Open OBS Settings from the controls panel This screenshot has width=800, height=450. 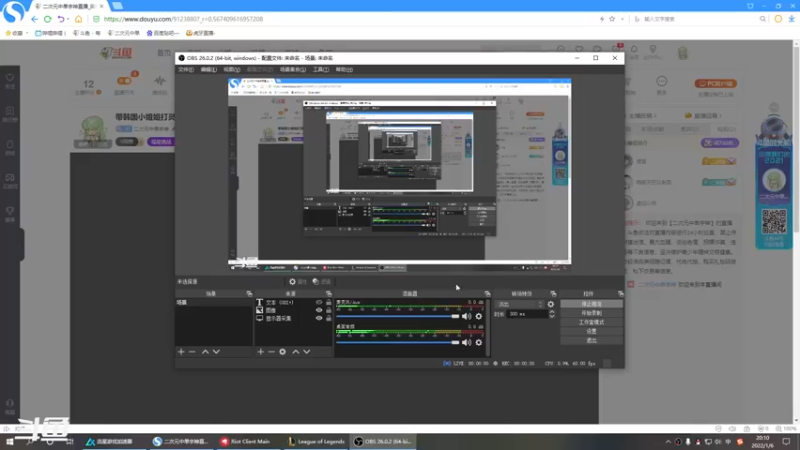click(x=591, y=331)
